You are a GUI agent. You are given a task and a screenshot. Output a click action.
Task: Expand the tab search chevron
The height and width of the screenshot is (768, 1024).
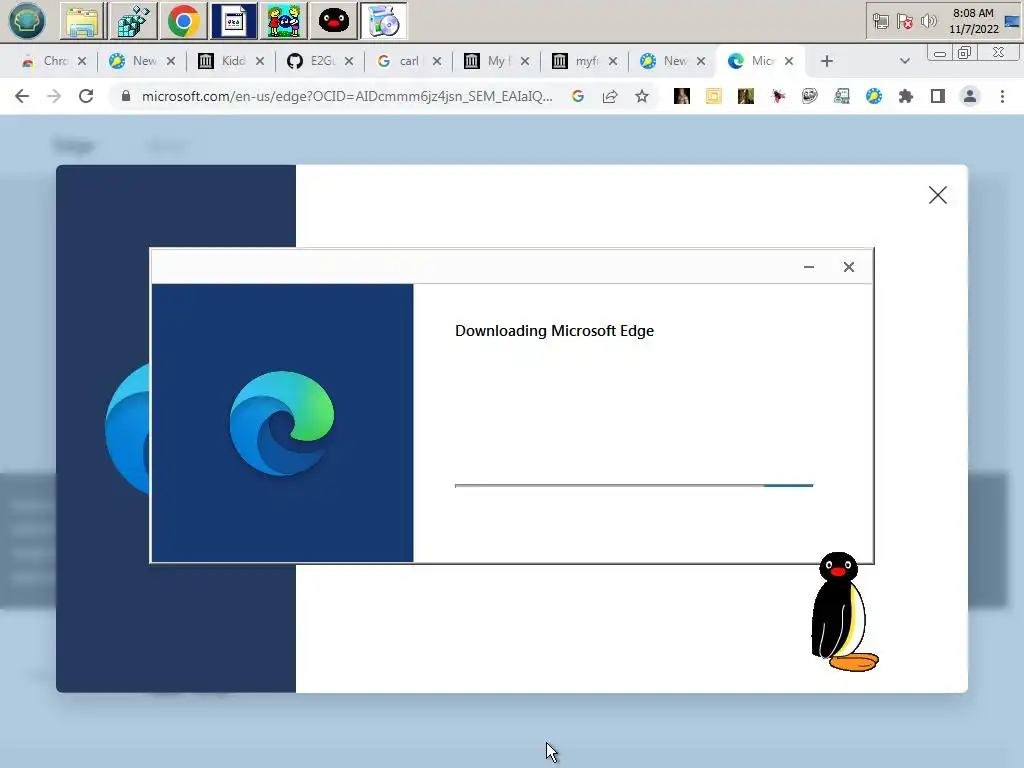tap(904, 61)
